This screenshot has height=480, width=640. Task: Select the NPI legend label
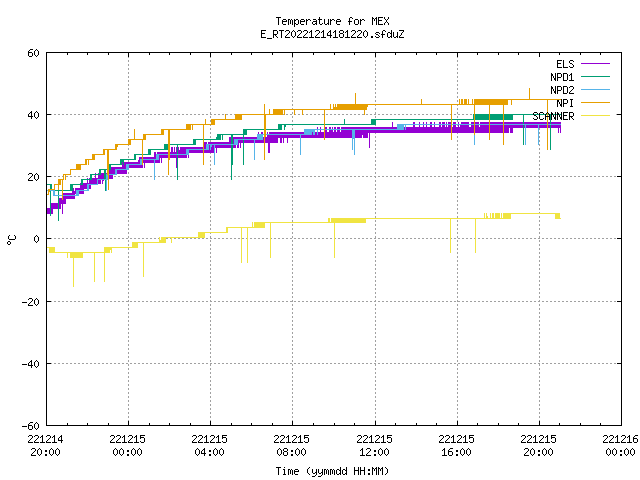pos(565,103)
